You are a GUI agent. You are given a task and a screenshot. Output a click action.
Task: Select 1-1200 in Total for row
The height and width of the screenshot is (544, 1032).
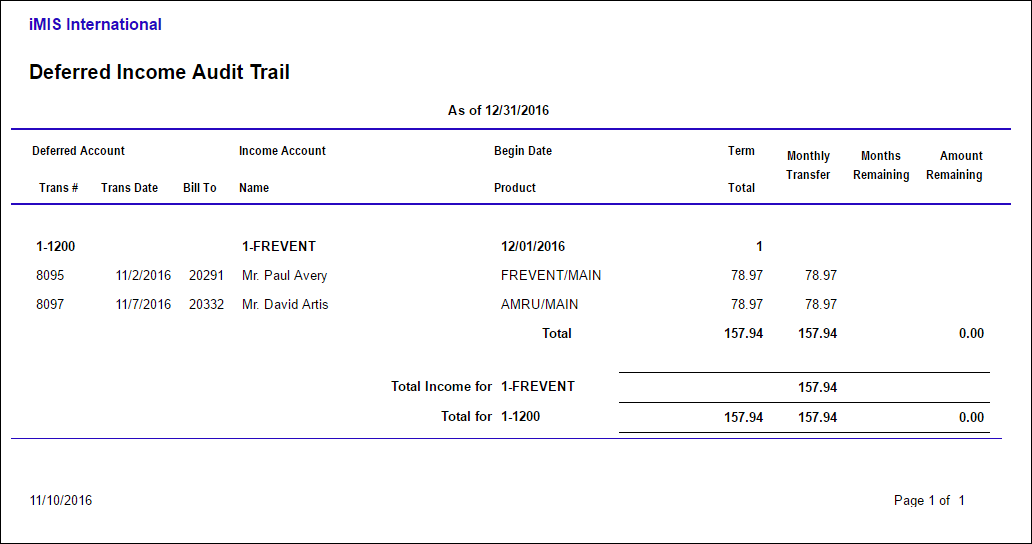pos(520,416)
